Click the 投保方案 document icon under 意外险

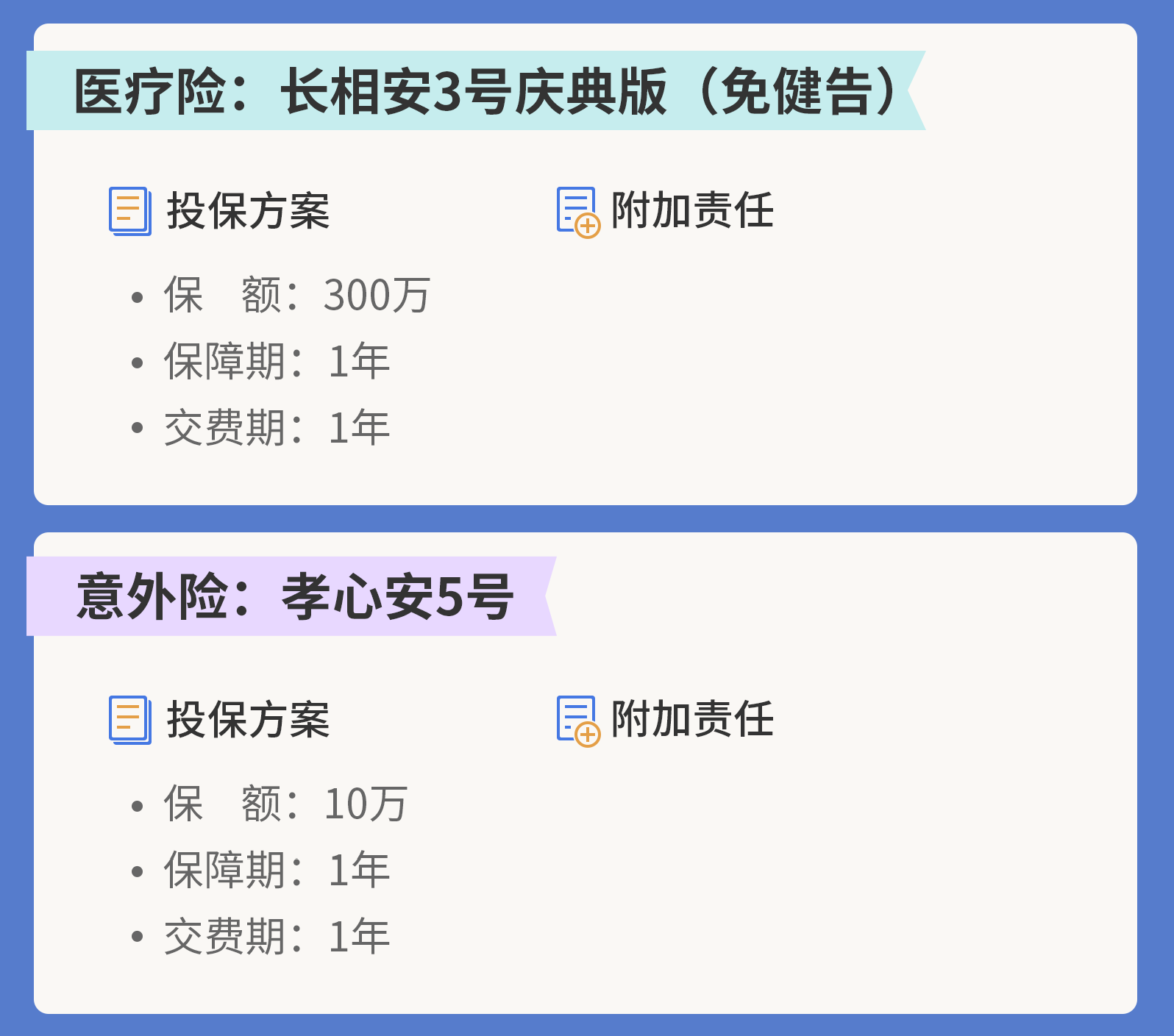[130, 720]
